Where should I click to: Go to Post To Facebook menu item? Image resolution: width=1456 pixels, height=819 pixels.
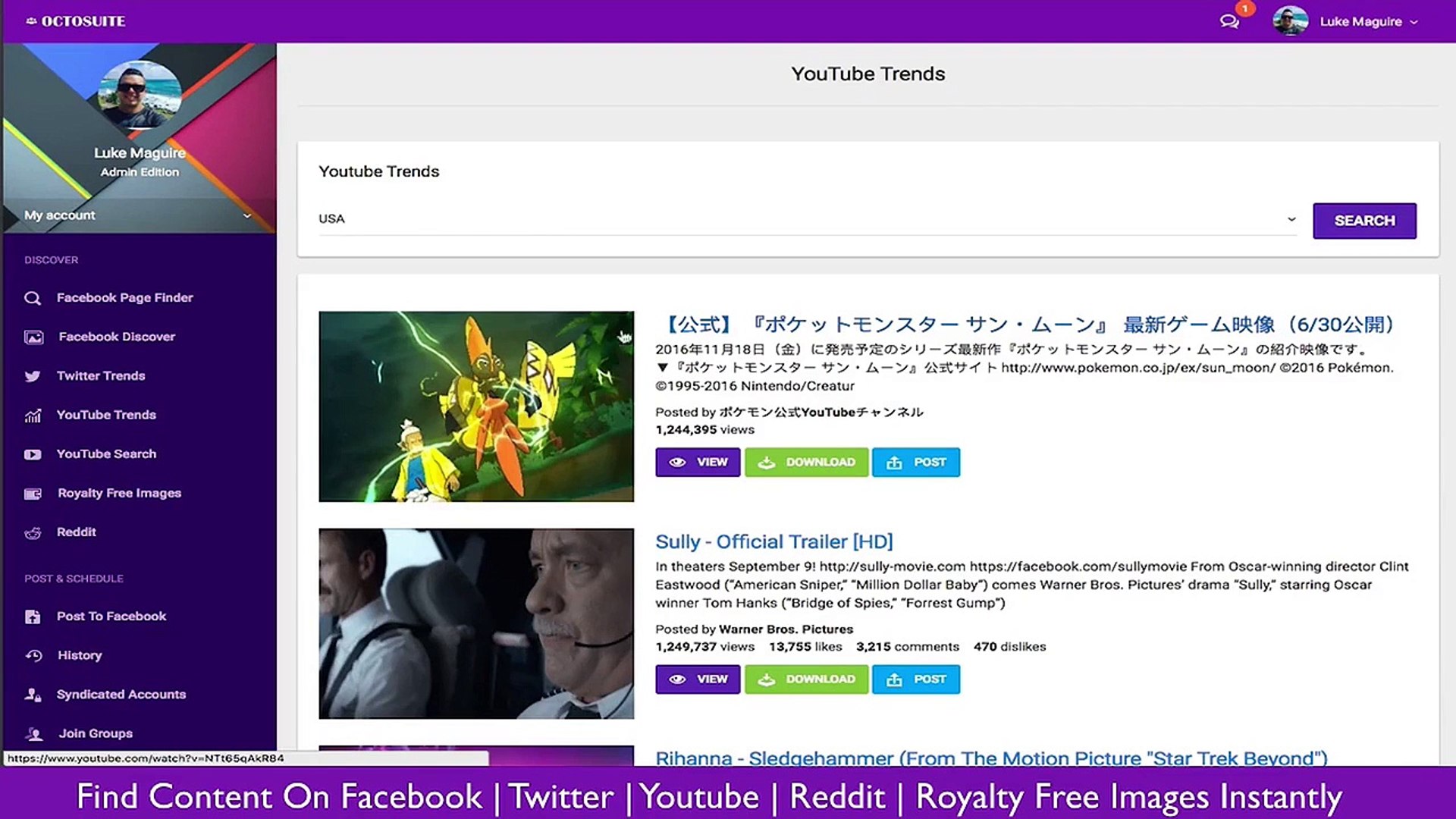click(x=111, y=617)
